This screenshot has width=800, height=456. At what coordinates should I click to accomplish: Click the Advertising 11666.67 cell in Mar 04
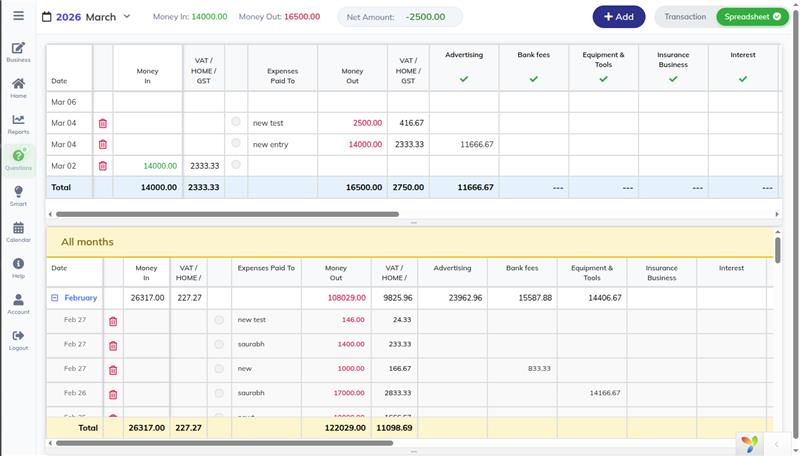click(x=464, y=145)
